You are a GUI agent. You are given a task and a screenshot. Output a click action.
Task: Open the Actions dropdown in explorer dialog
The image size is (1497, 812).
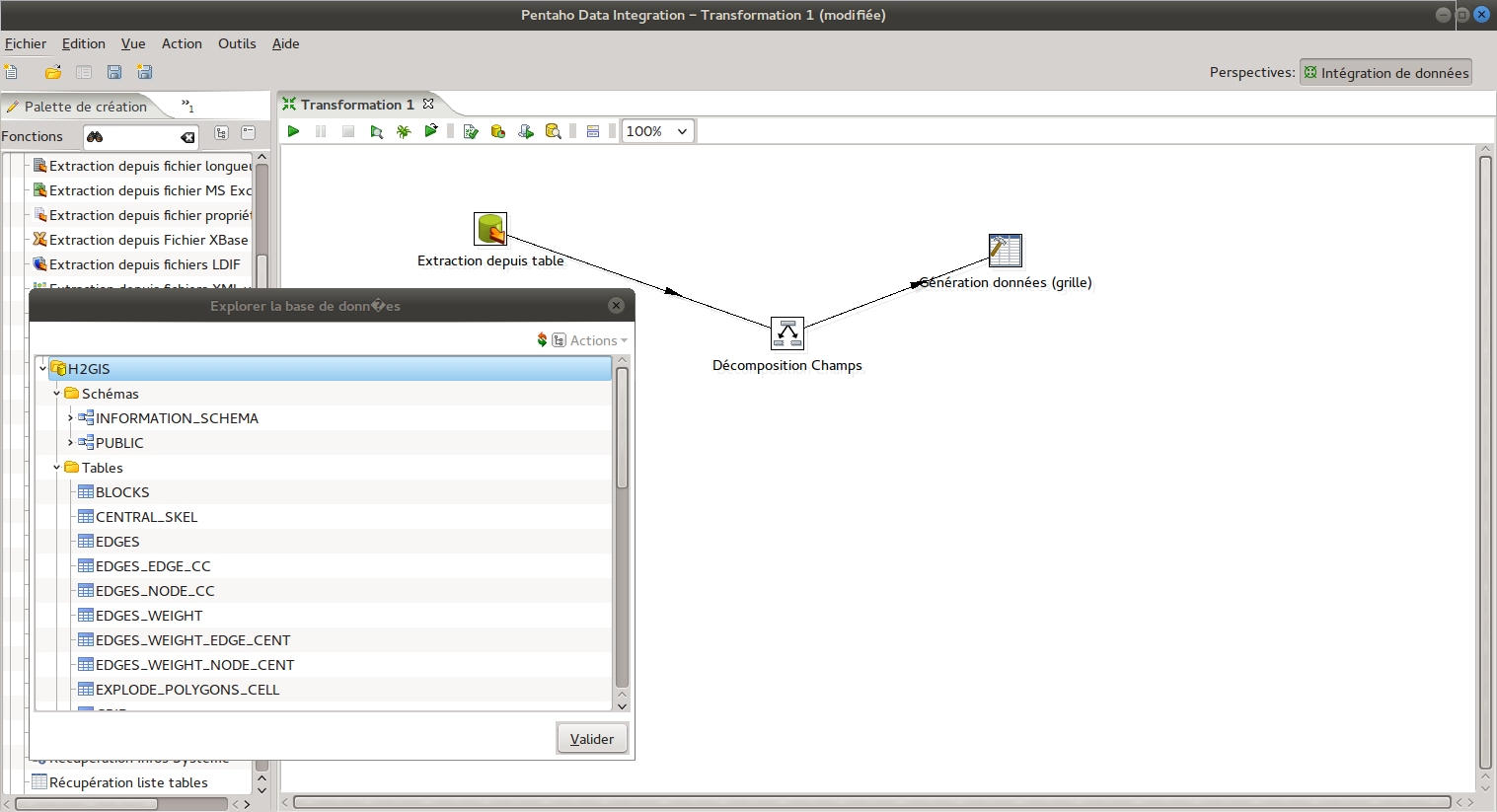click(598, 340)
